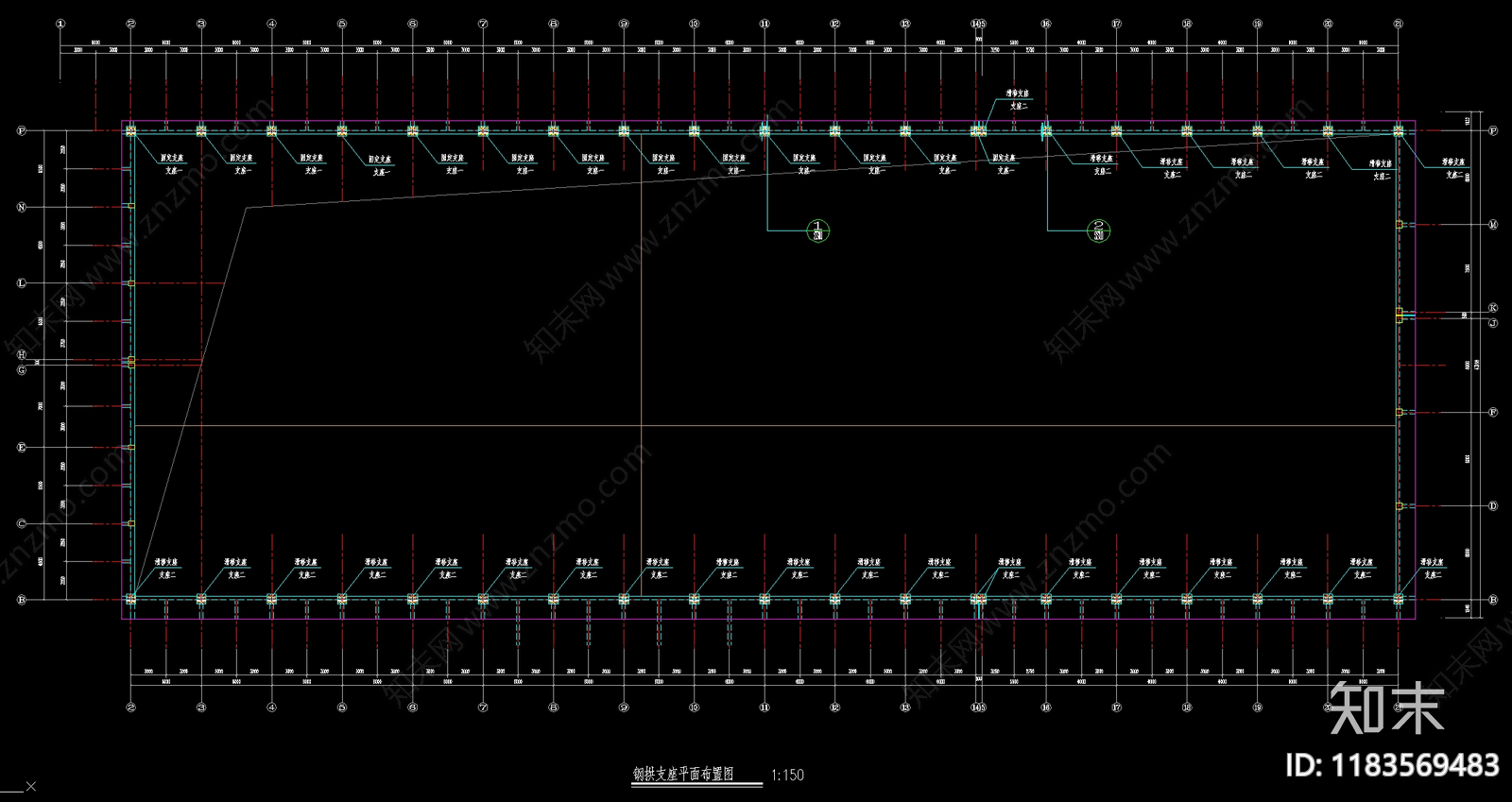Select lower axis bubble 7 below the plan
The height and width of the screenshot is (802, 1512).
coord(483,707)
